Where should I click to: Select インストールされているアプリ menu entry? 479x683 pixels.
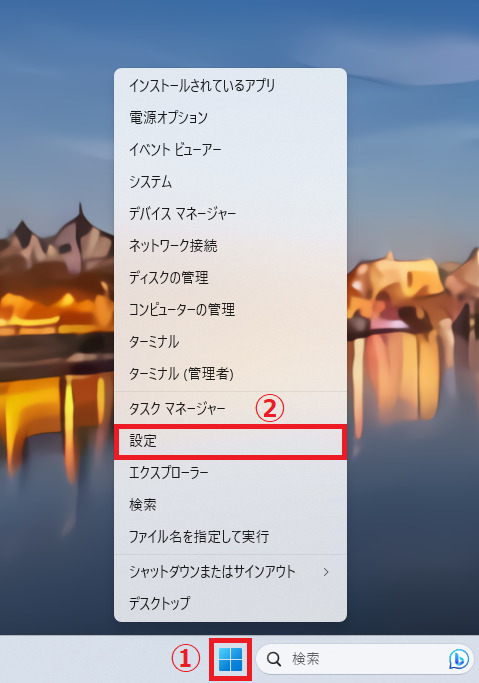coord(230,85)
